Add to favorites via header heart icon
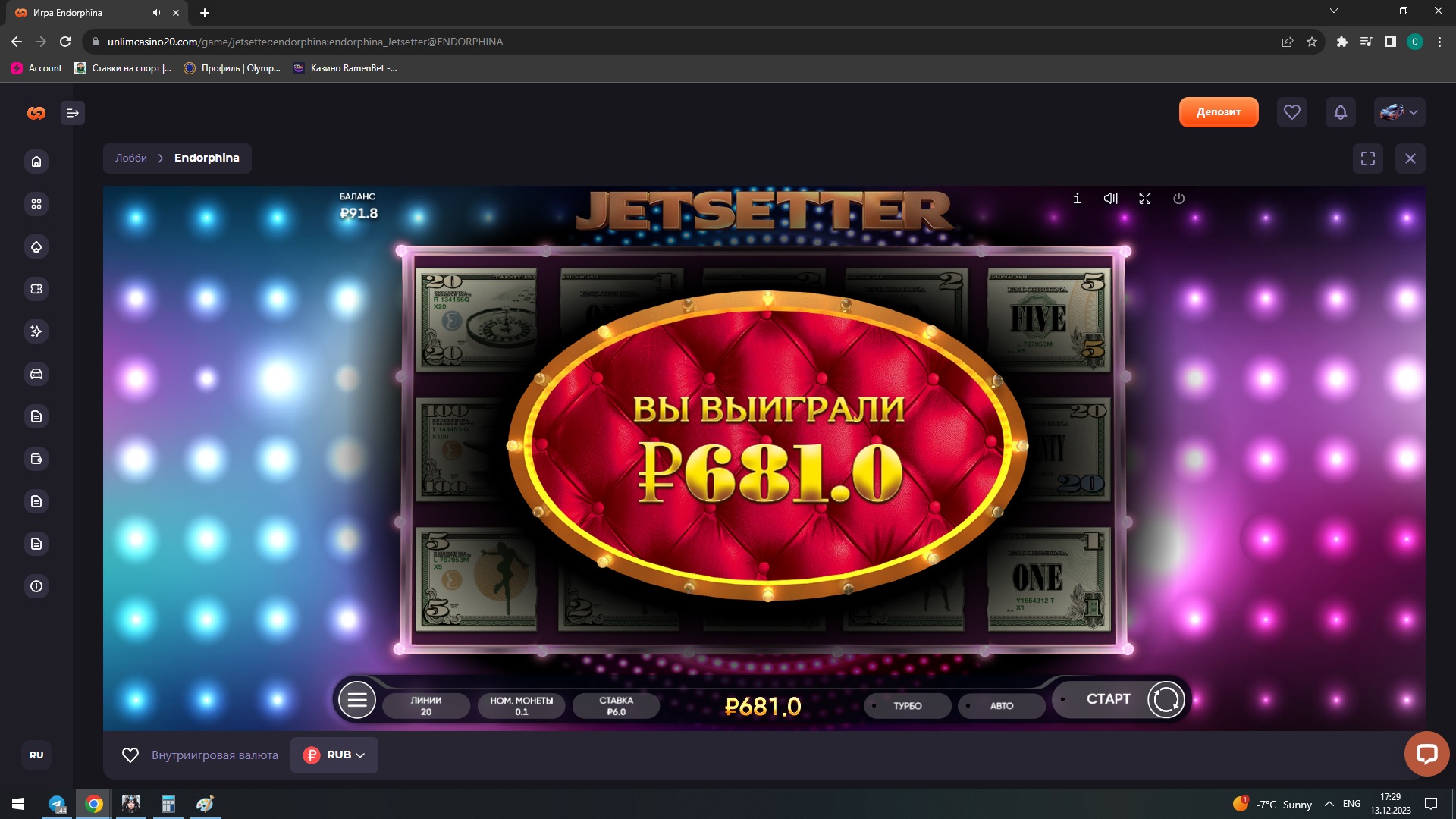This screenshot has height=819, width=1456. (1291, 112)
